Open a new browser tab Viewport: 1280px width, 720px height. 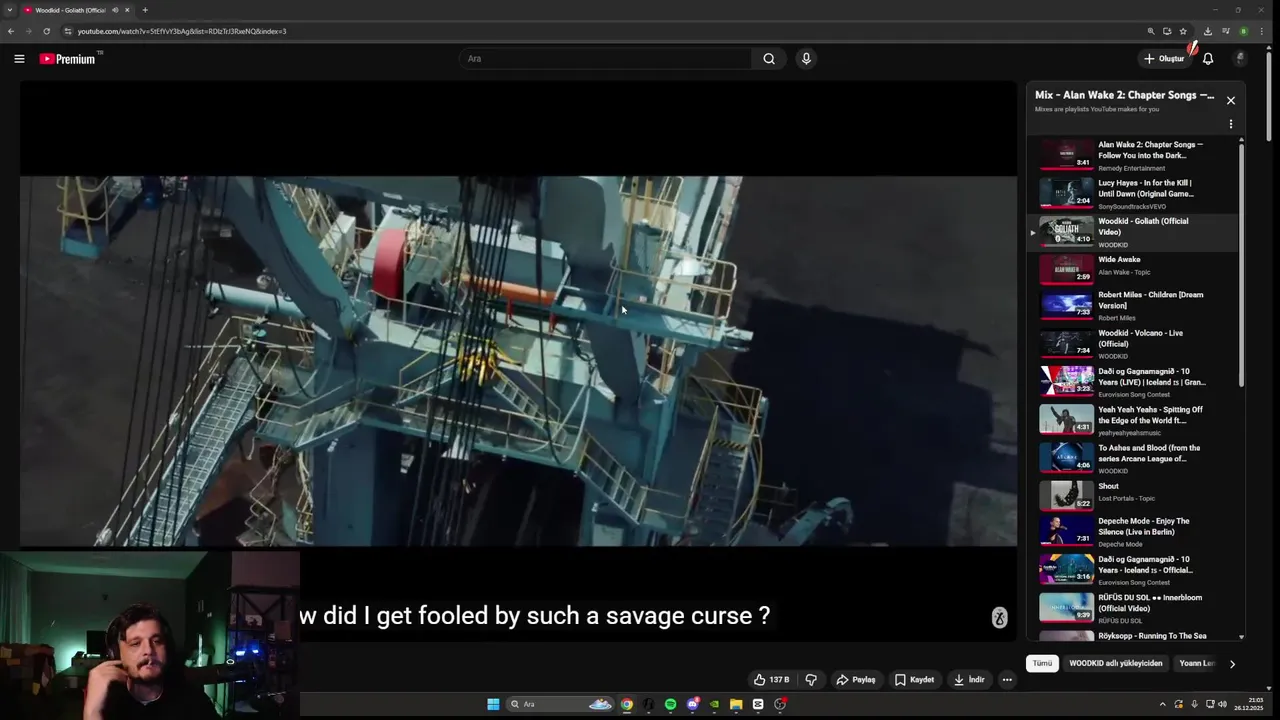coord(145,10)
